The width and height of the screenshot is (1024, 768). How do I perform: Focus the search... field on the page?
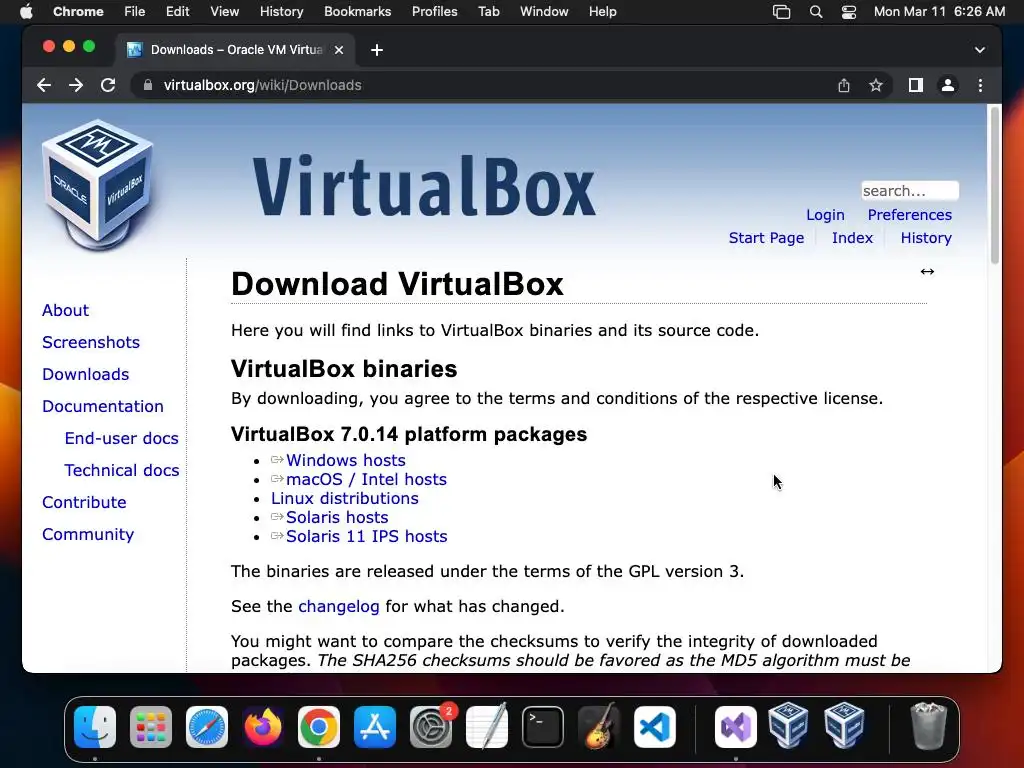click(x=910, y=191)
